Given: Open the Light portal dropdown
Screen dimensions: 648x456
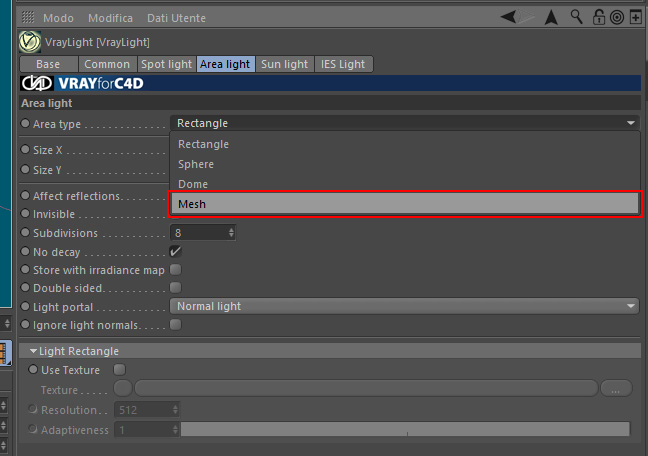Looking at the screenshot, I should tap(404, 306).
